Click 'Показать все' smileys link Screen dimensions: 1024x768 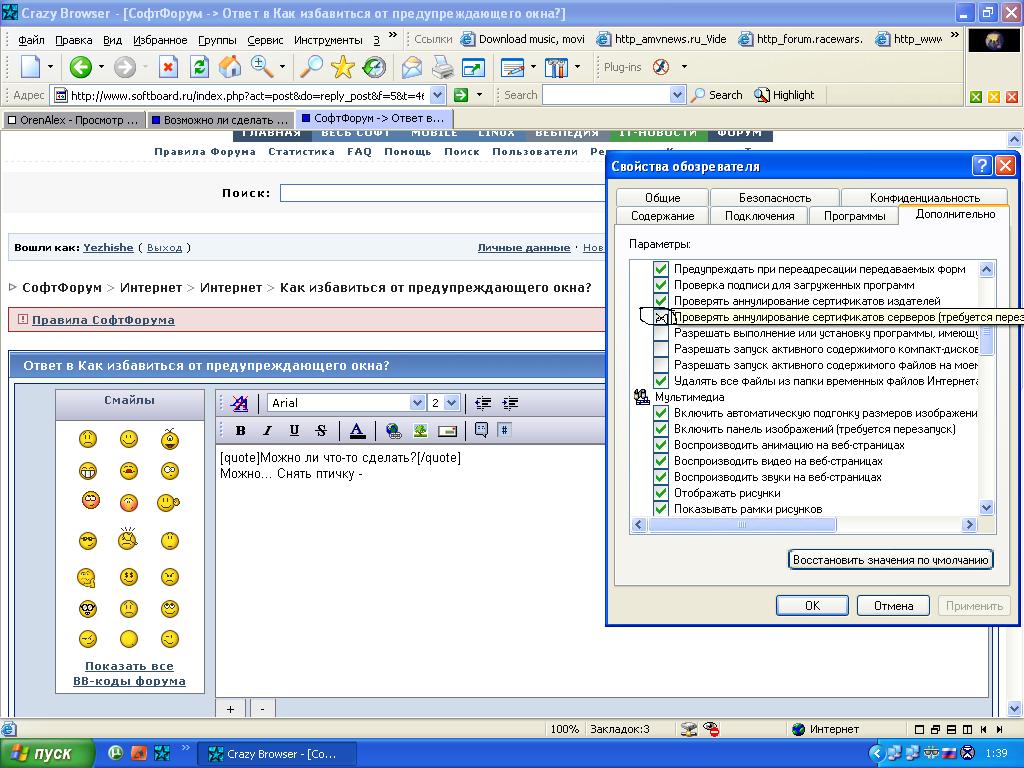point(129,666)
